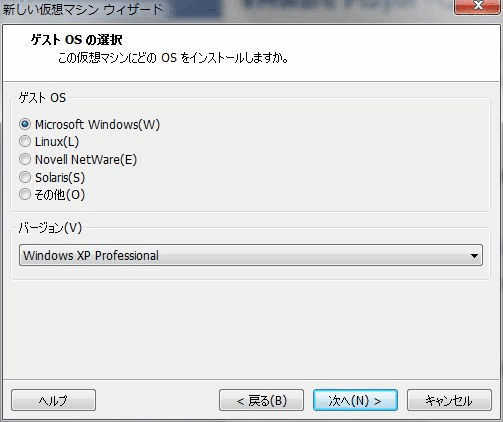Click the version dropdown arrow
Viewport: 503px width, 422px height.
point(474,256)
